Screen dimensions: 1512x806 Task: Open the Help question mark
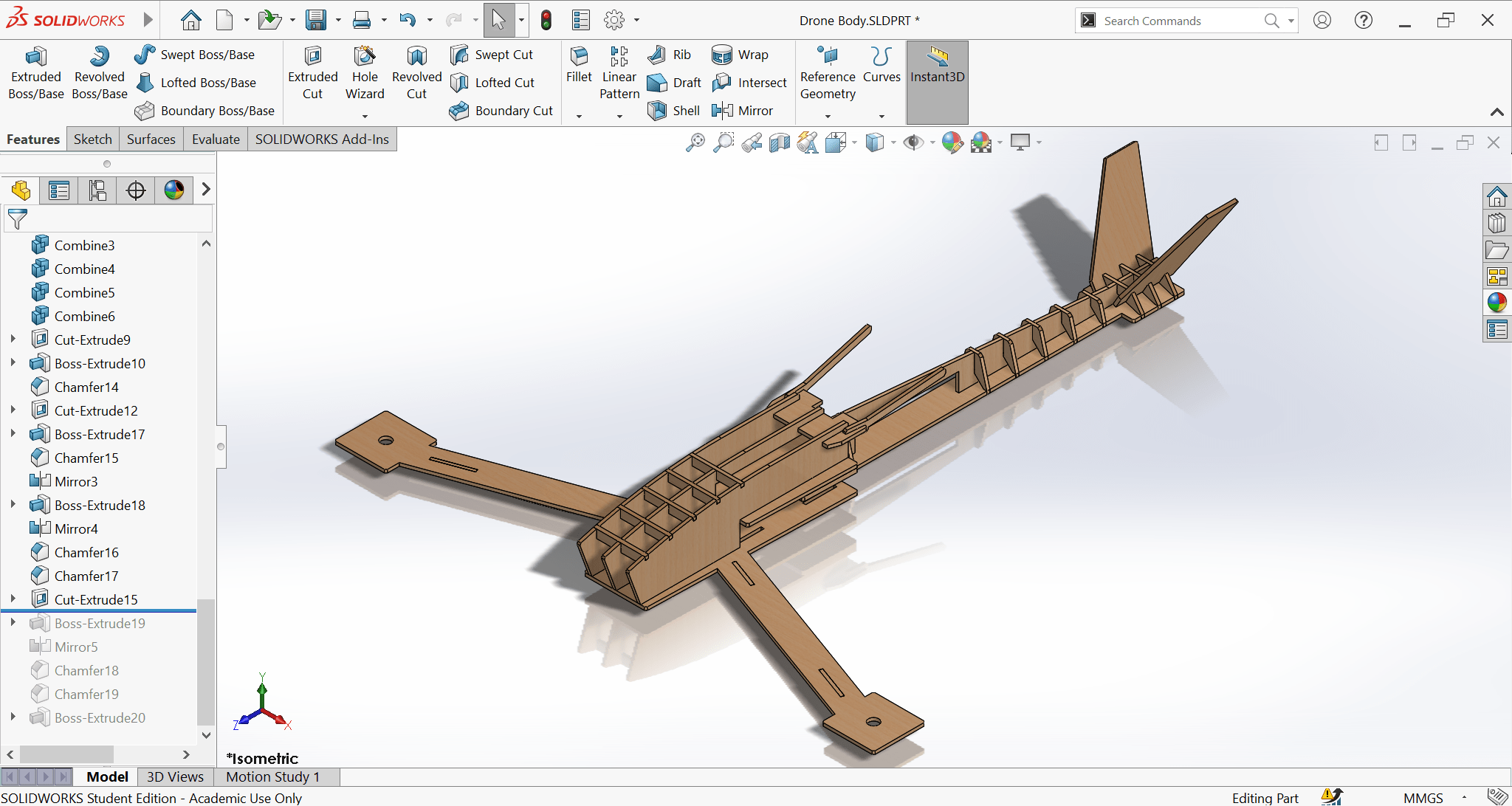(1364, 20)
